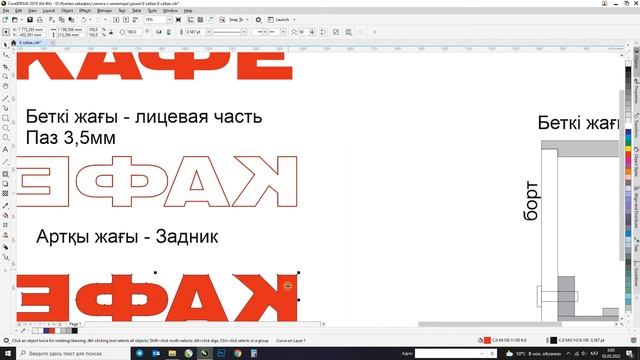Open the File menu
Image resolution: width=640 pixels, height=360 pixels.
pyautogui.click(x=6, y=11)
